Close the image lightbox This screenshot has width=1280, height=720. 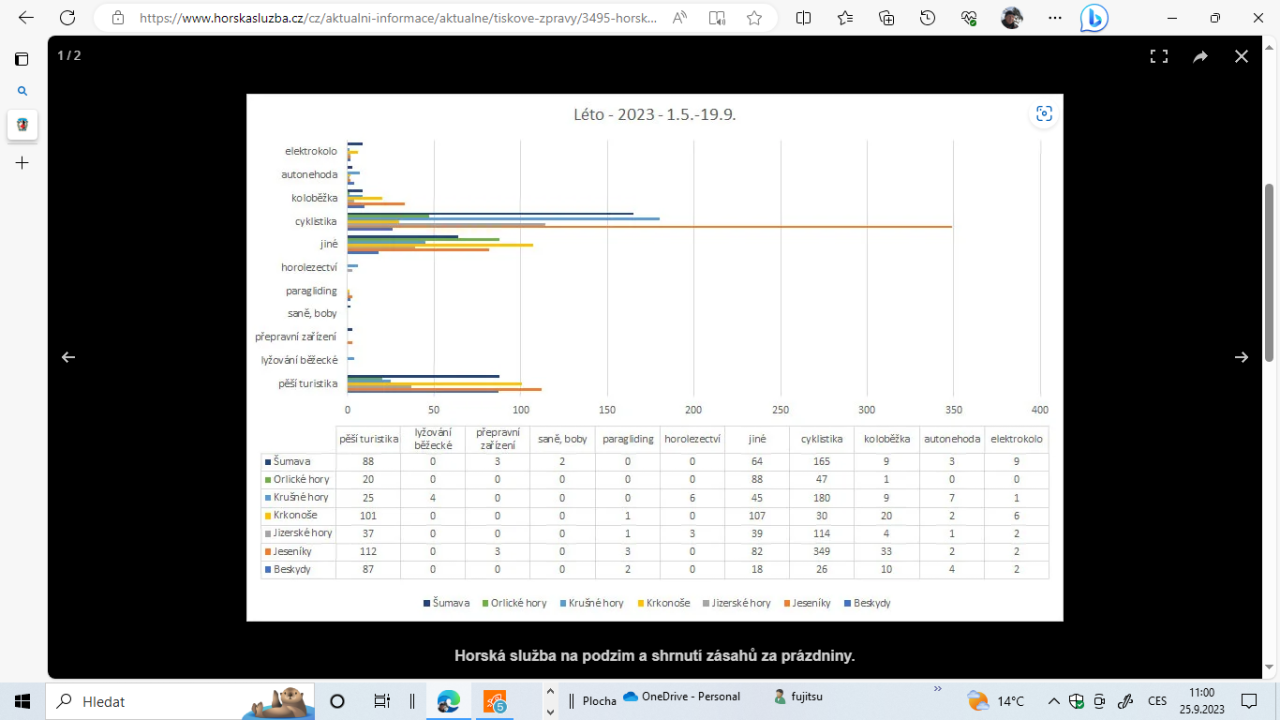(1241, 56)
